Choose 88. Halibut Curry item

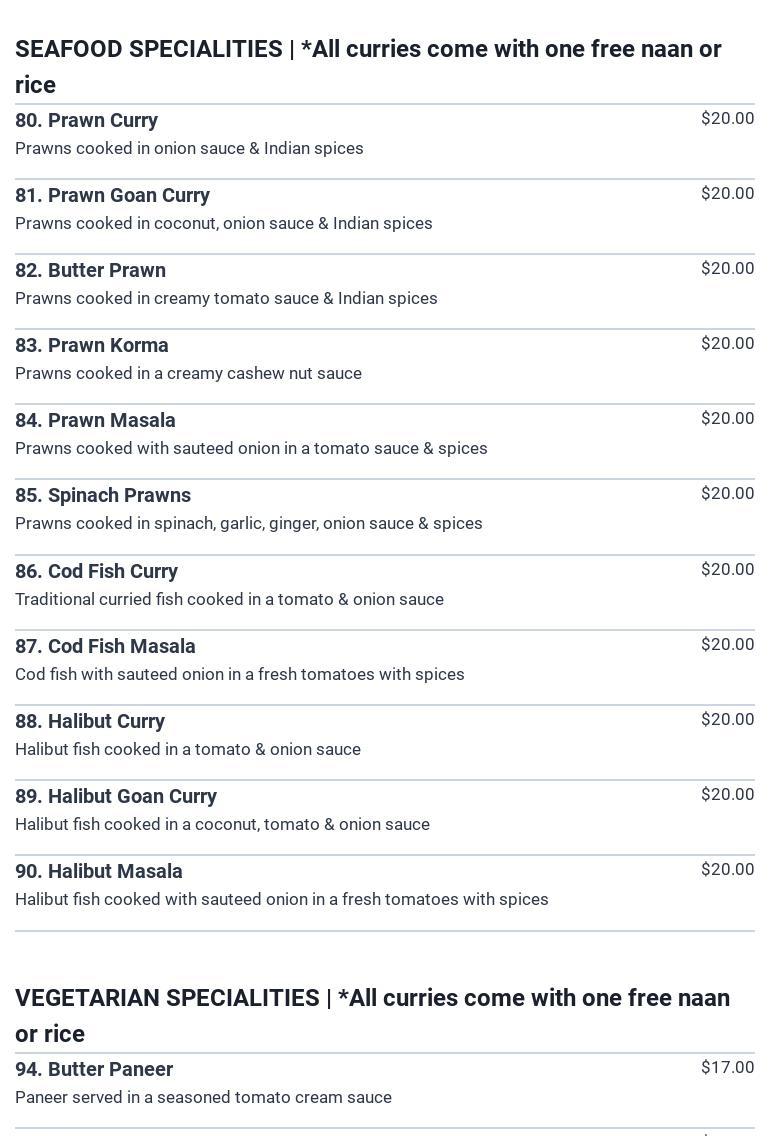click(x=90, y=721)
